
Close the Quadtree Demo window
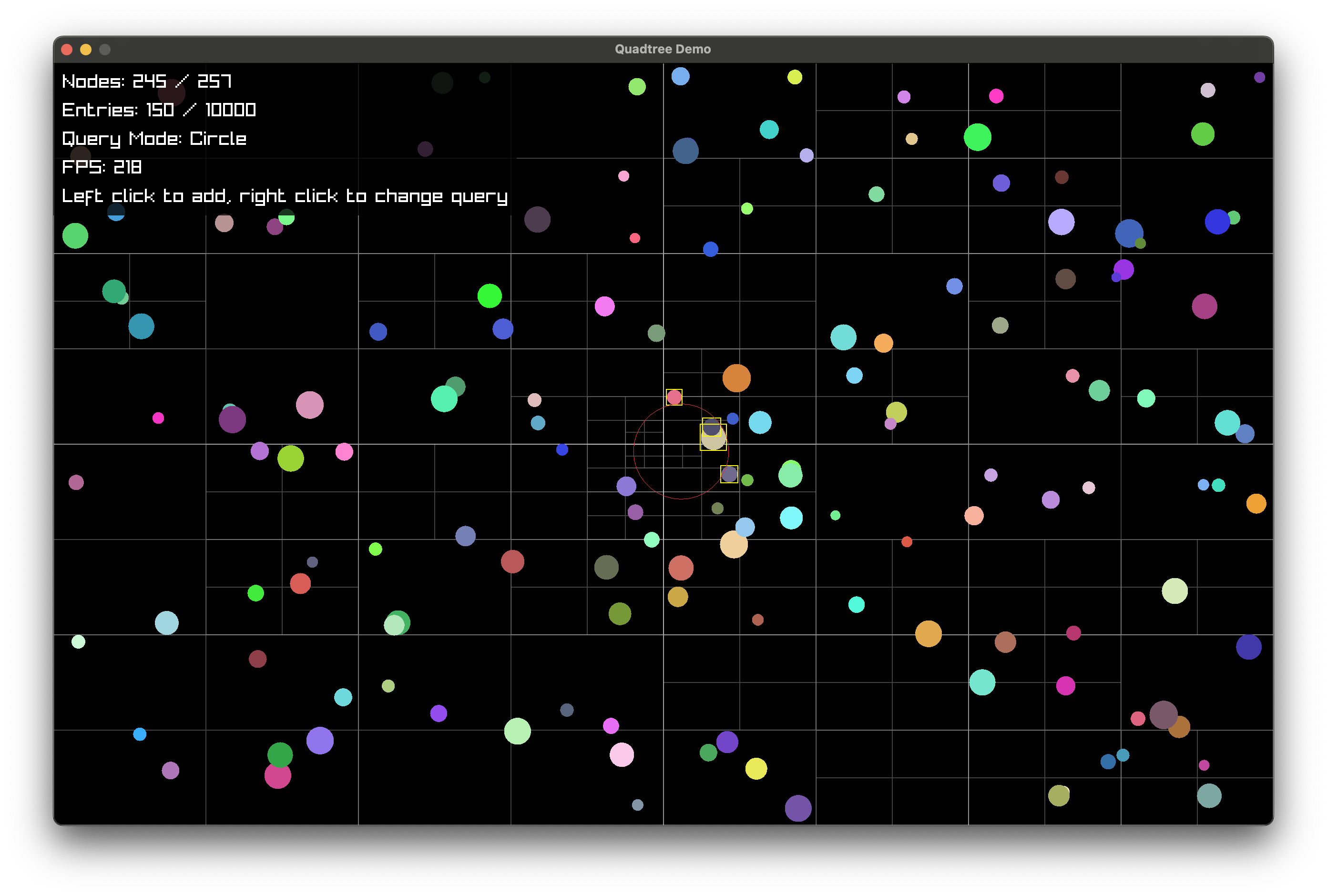[x=67, y=50]
